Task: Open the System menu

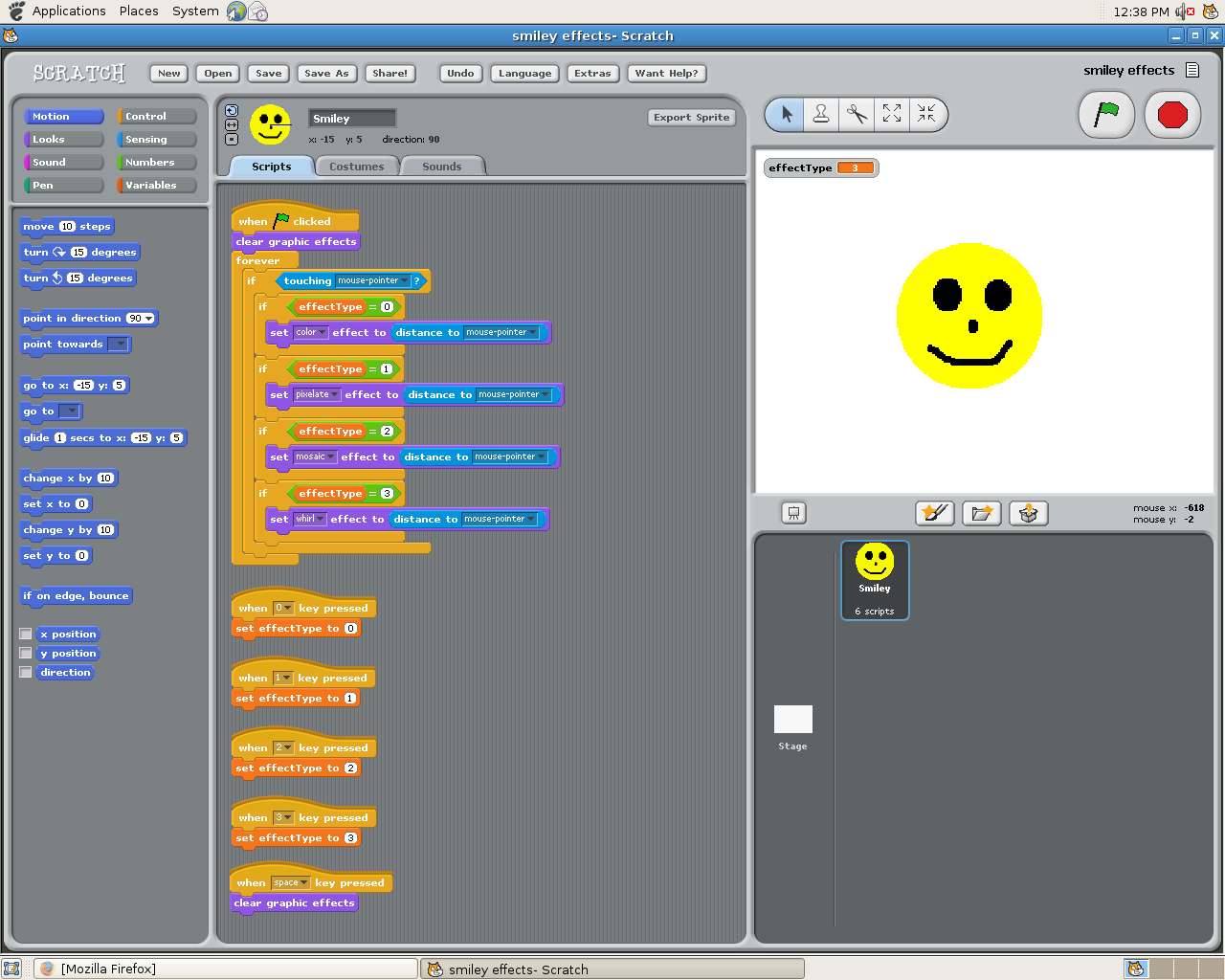Action: click(195, 11)
